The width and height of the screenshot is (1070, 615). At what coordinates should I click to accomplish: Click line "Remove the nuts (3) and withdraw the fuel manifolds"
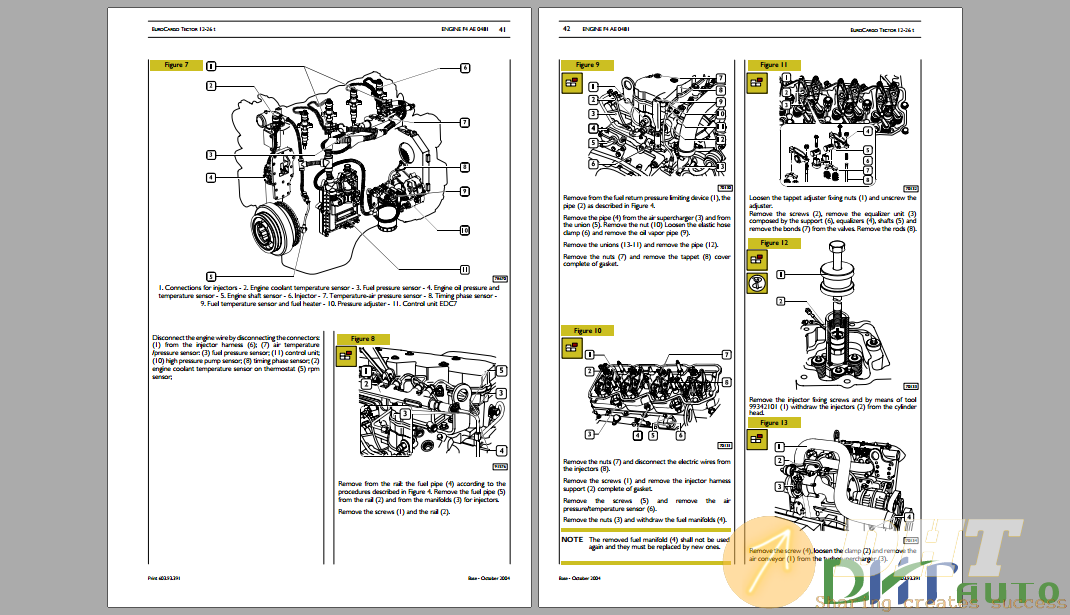(644, 520)
